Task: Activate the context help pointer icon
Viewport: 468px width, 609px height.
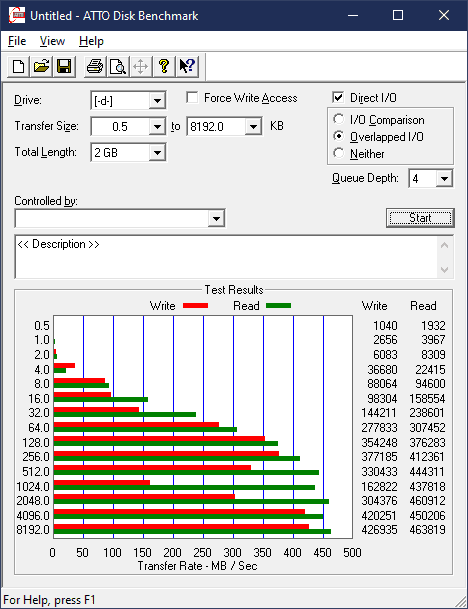Action: pyautogui.click(x=187, y=66)
